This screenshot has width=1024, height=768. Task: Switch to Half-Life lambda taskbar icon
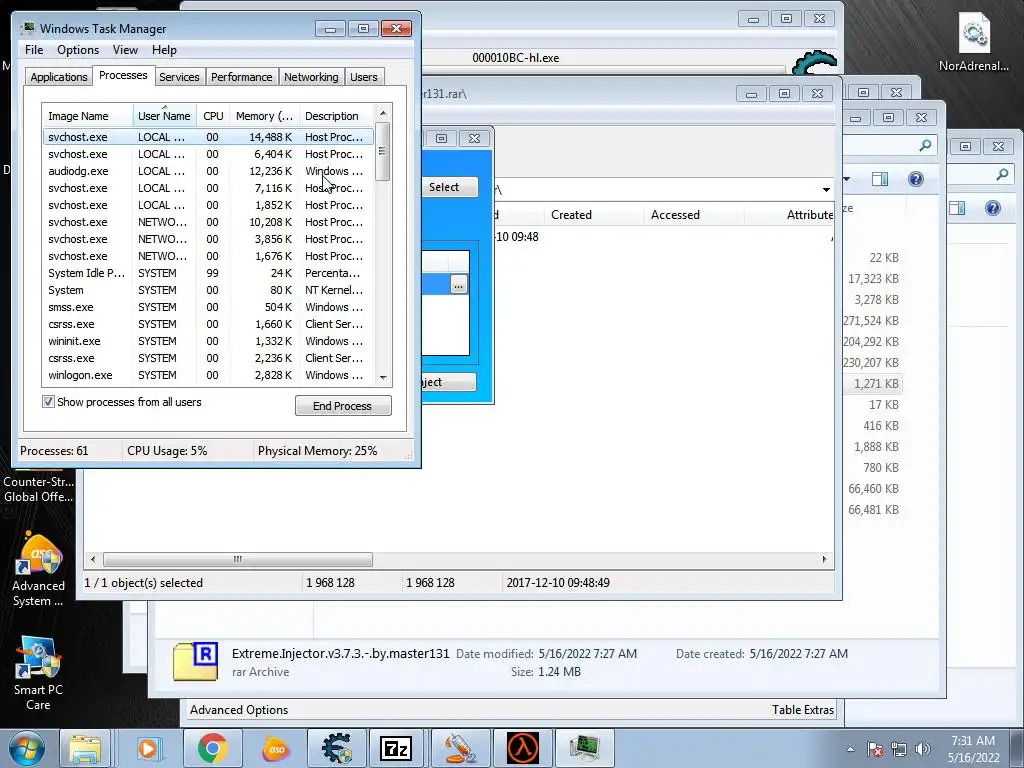522,748
